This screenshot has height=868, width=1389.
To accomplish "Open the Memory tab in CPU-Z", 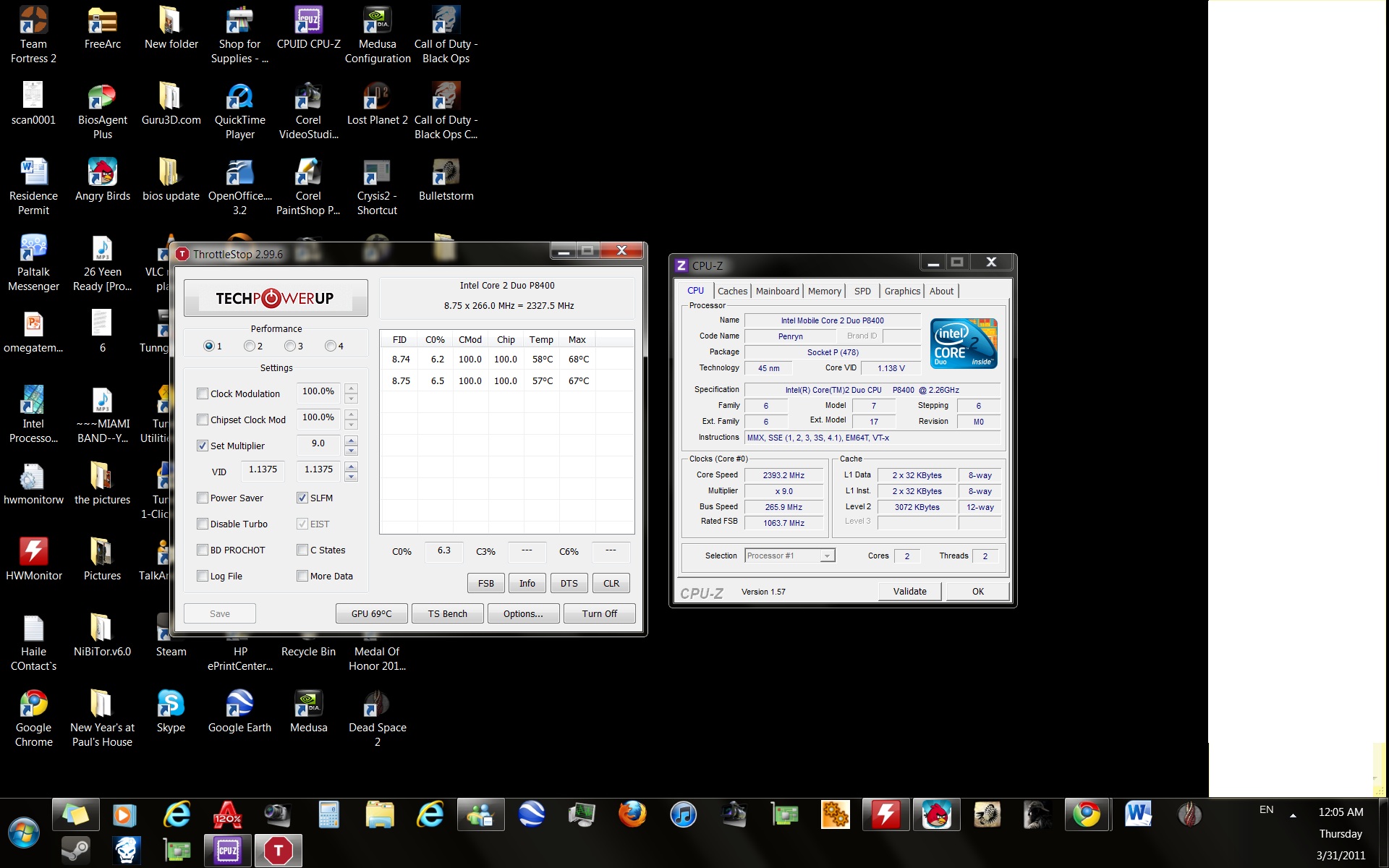I will [825, 291].
